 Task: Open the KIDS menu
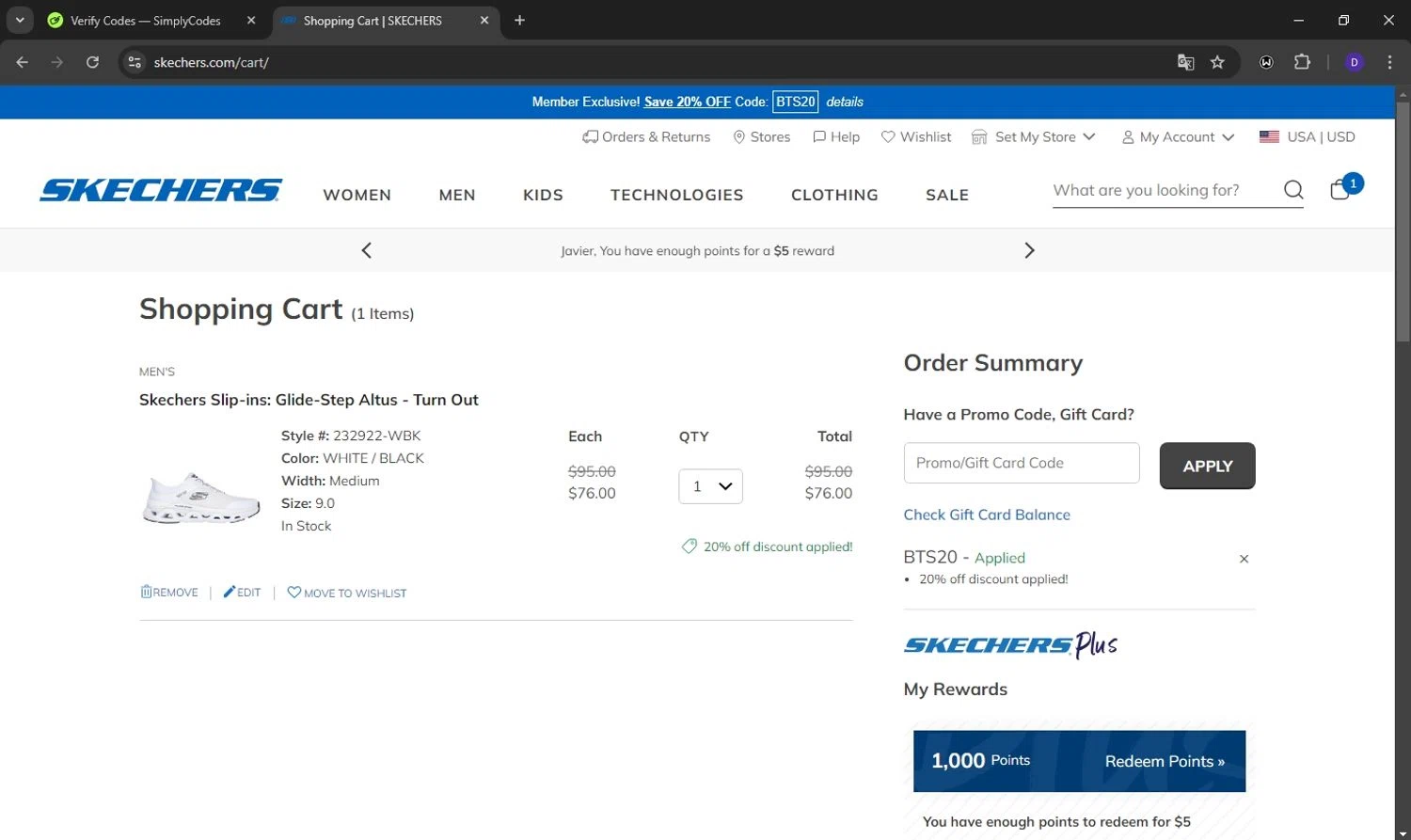pyautogui.click(x=543, y=195)
